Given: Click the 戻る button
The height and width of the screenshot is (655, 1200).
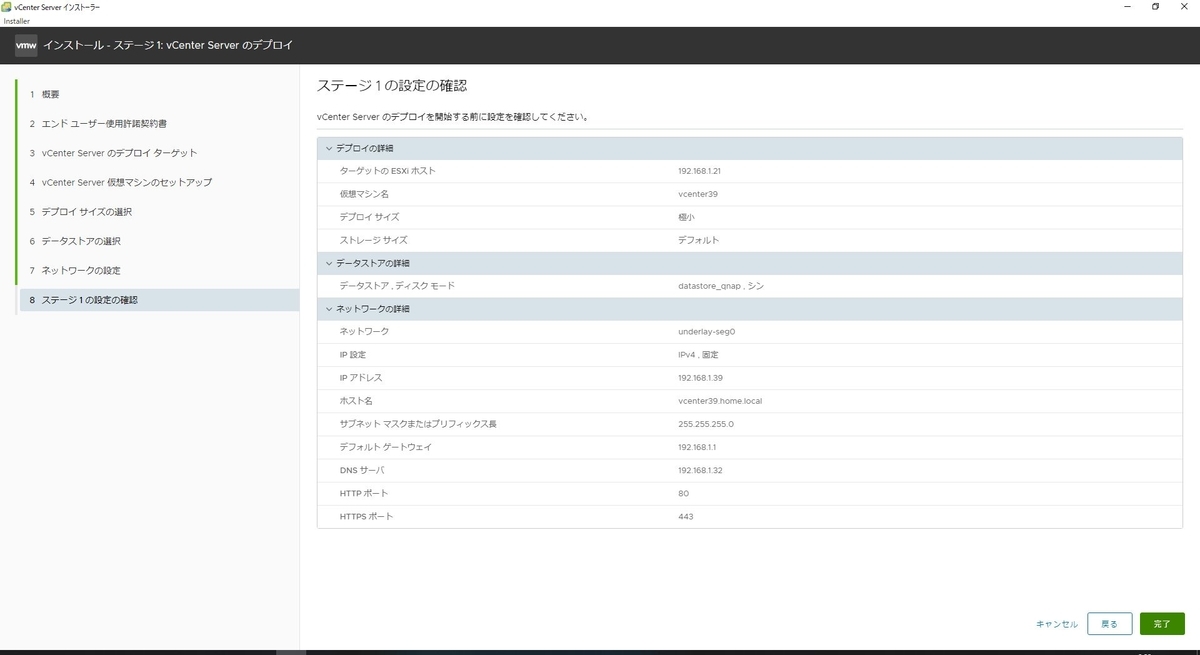Looking at the screenshot, I should pos(1109,624).
